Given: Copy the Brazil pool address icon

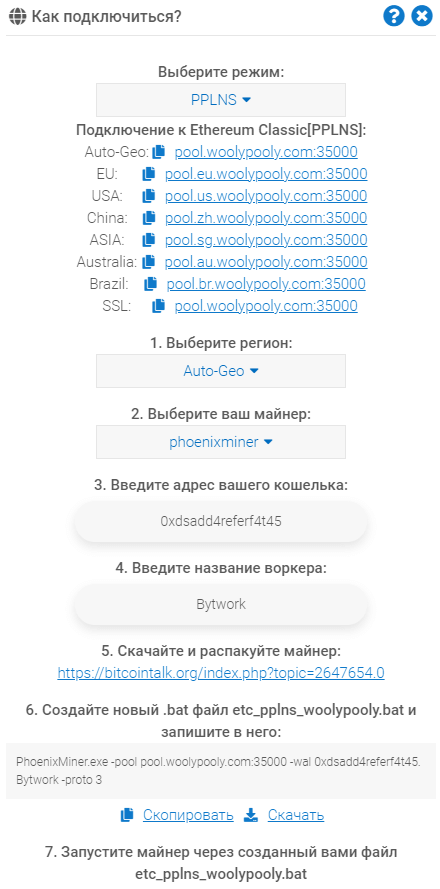Looking at the screenshot, I should [150, 283].
